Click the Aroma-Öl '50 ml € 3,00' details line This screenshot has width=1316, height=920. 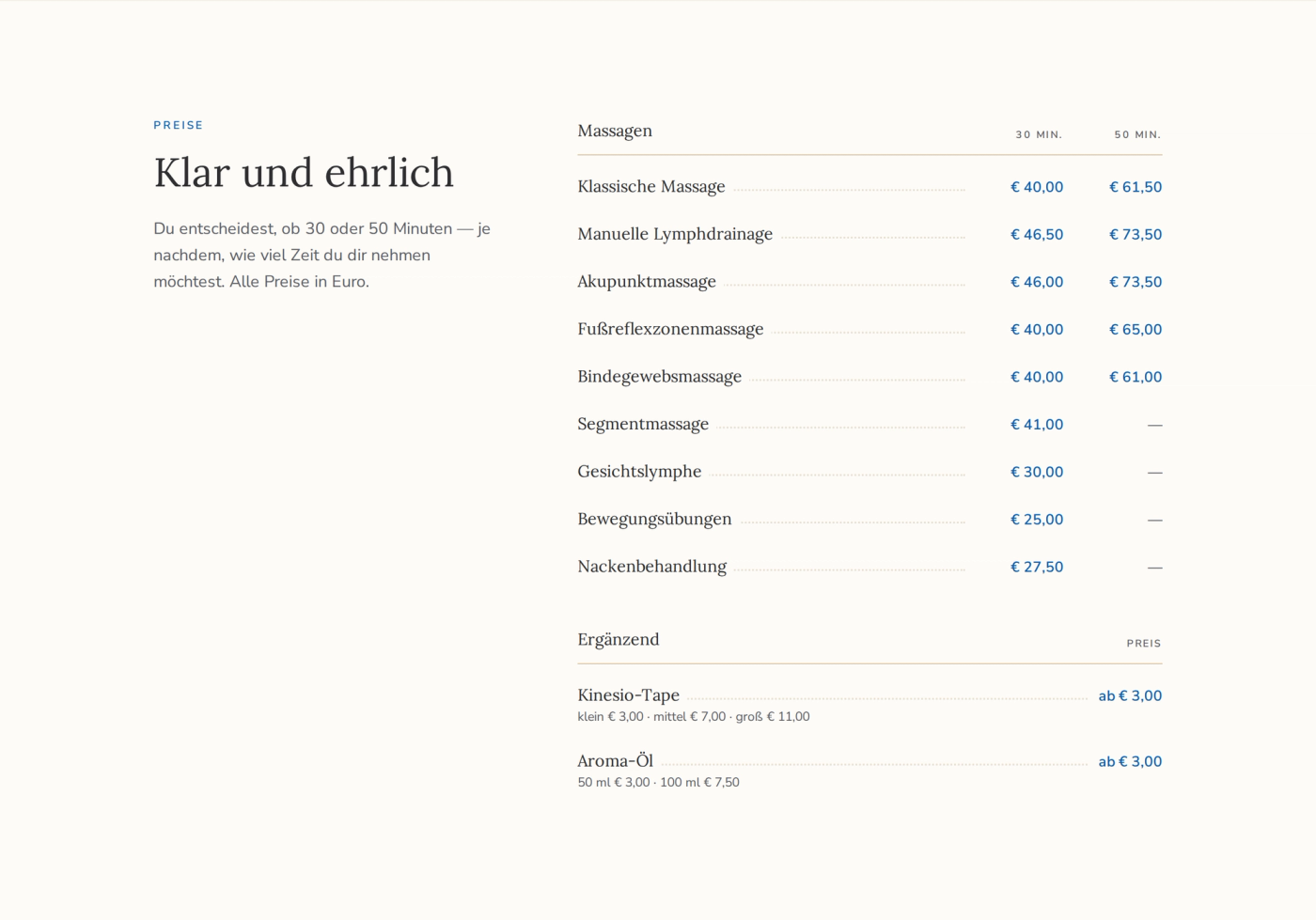[x=658, y=783]
